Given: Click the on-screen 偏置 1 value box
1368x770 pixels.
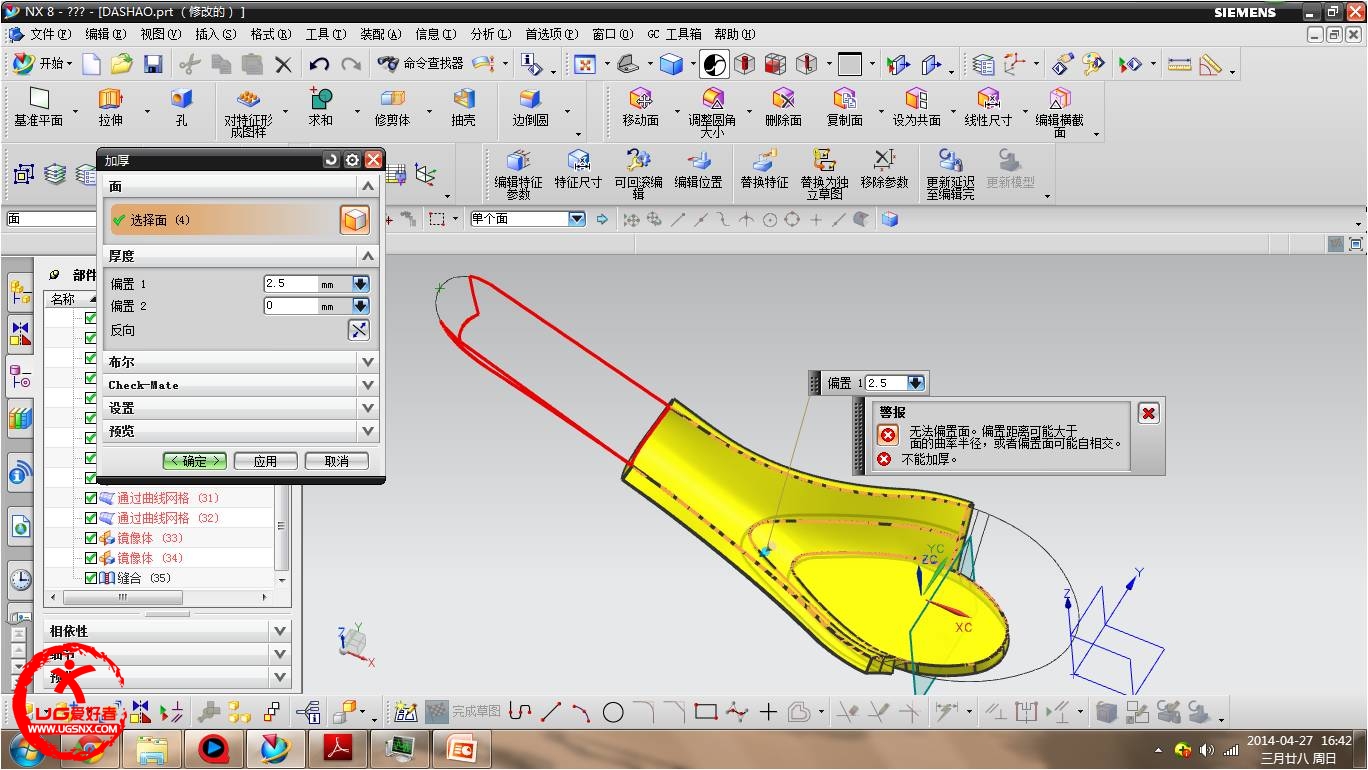Looking at the screenshot, I should coord(886,383).
